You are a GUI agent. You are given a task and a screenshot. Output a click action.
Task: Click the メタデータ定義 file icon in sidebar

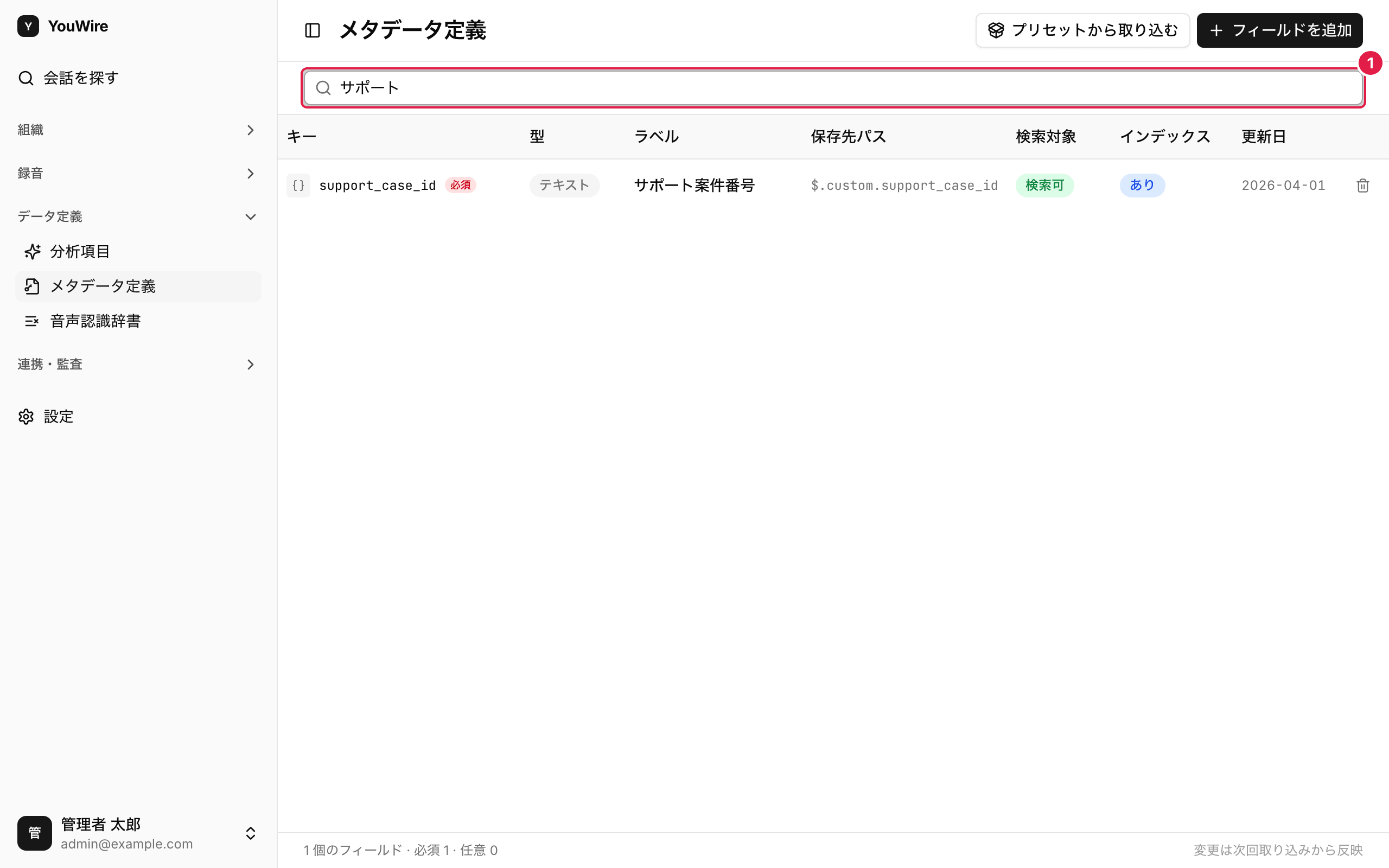point(32,286)
